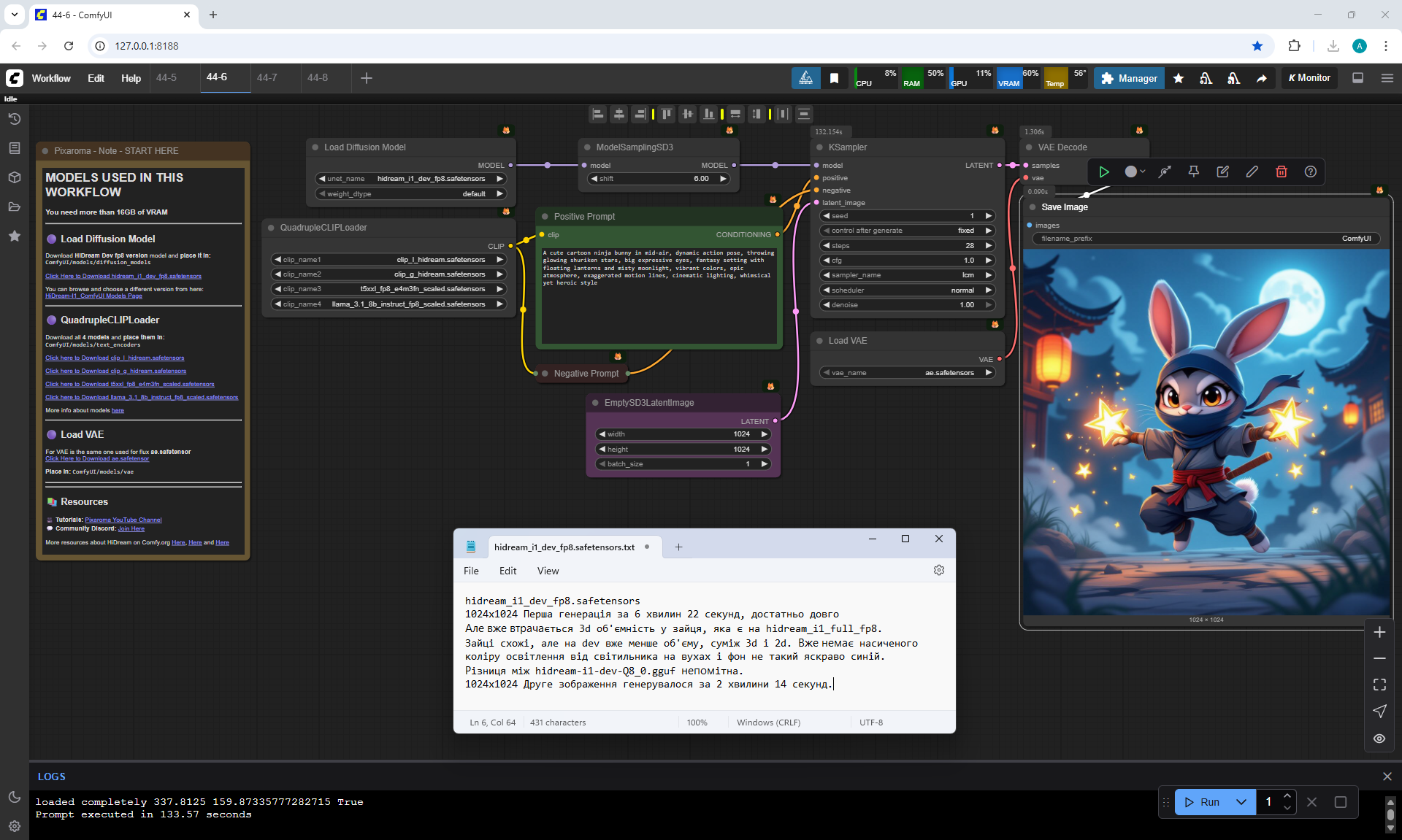The width and height of the screenshot is (1402, 840).
Task: Toggle bottom panel icon in top bar
Action: (1357, 78)
